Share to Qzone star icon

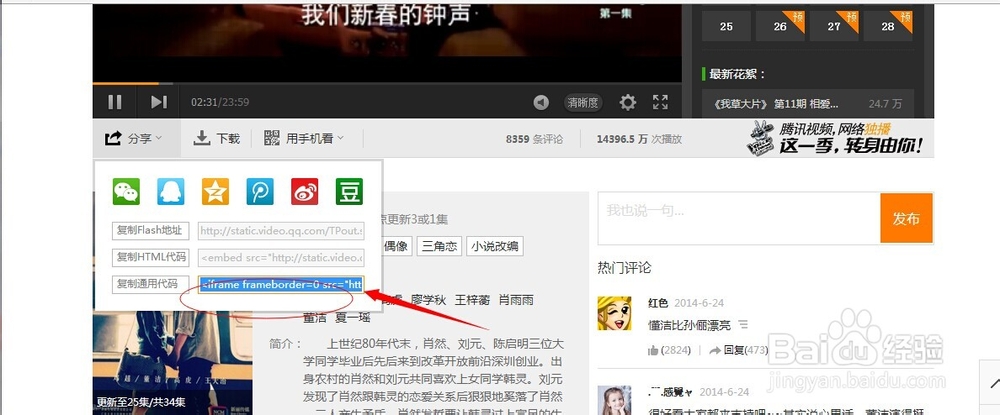click(216, 191)
